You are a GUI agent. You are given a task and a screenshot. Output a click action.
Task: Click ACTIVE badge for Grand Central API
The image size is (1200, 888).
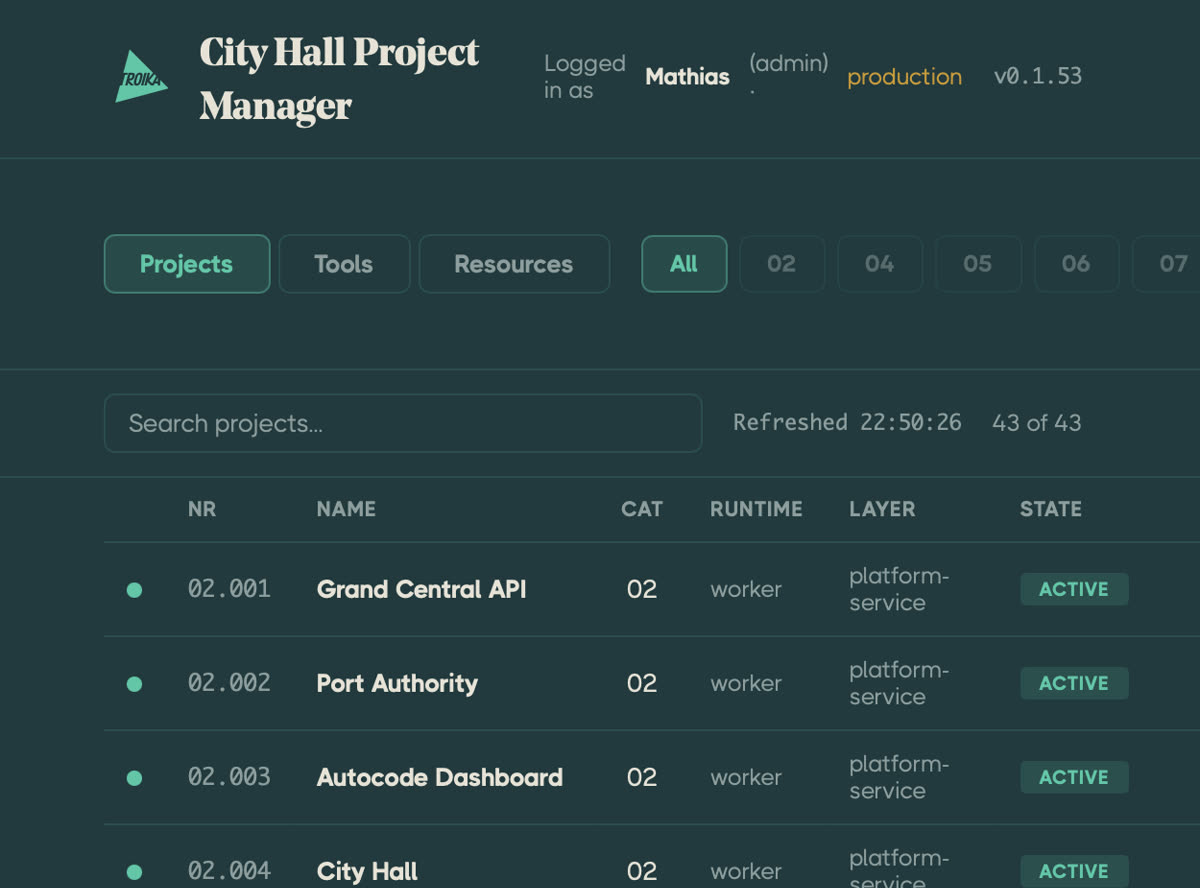click(1074, 589)
